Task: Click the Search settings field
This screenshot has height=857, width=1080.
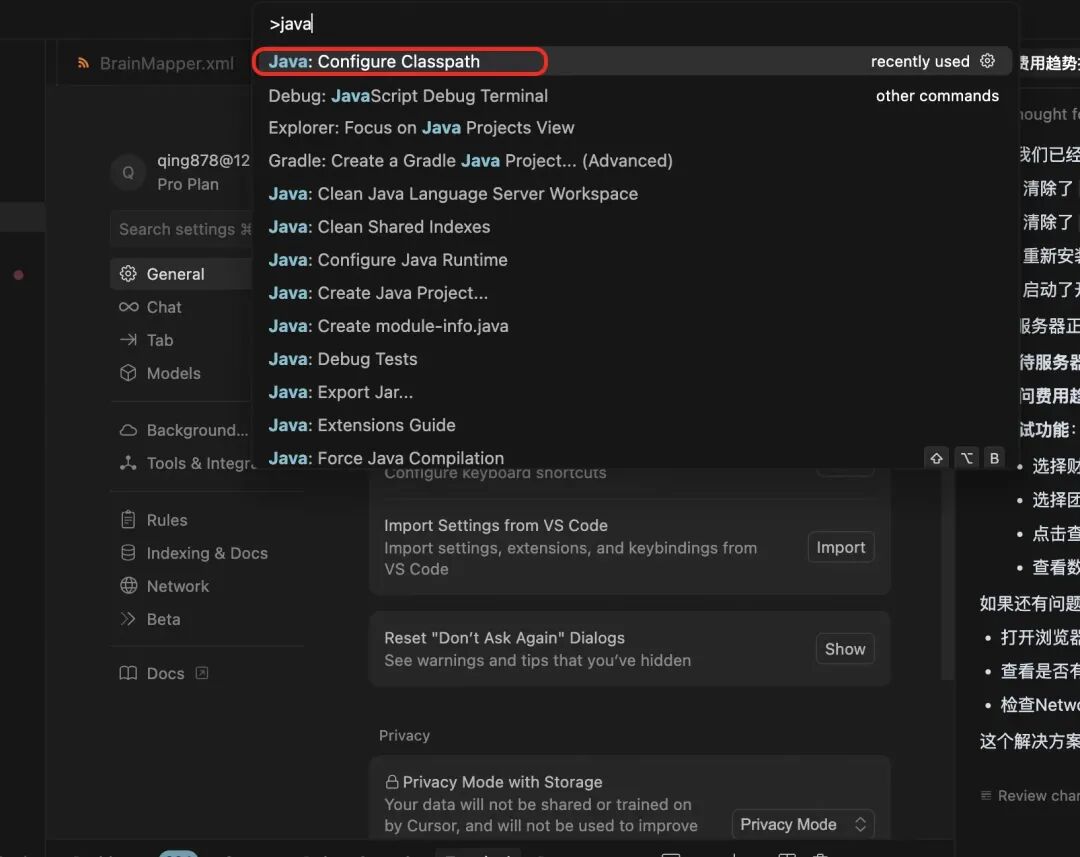Action: tap(183, 229)
